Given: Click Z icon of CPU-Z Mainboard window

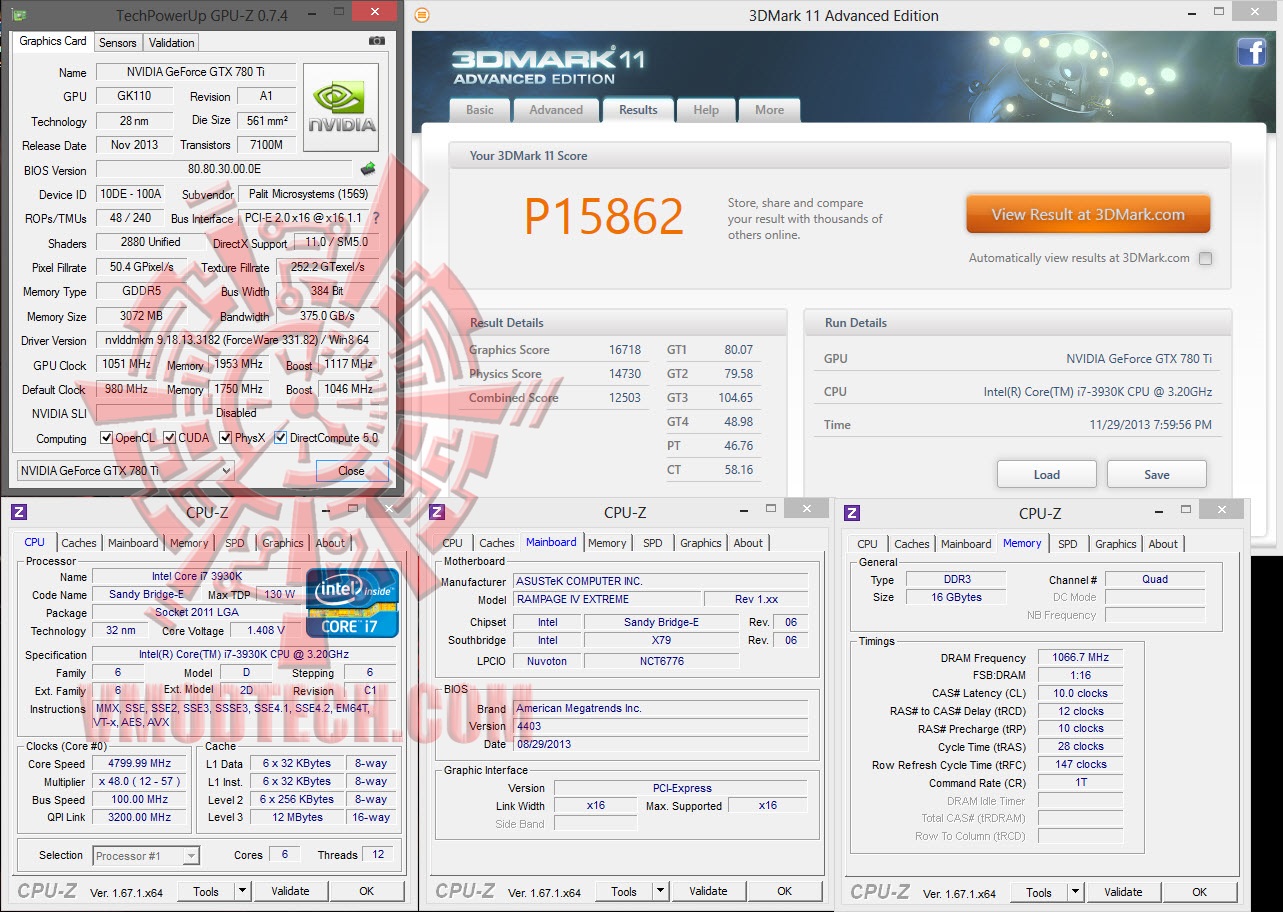Looking at the screenshot, I should point(437,512).
